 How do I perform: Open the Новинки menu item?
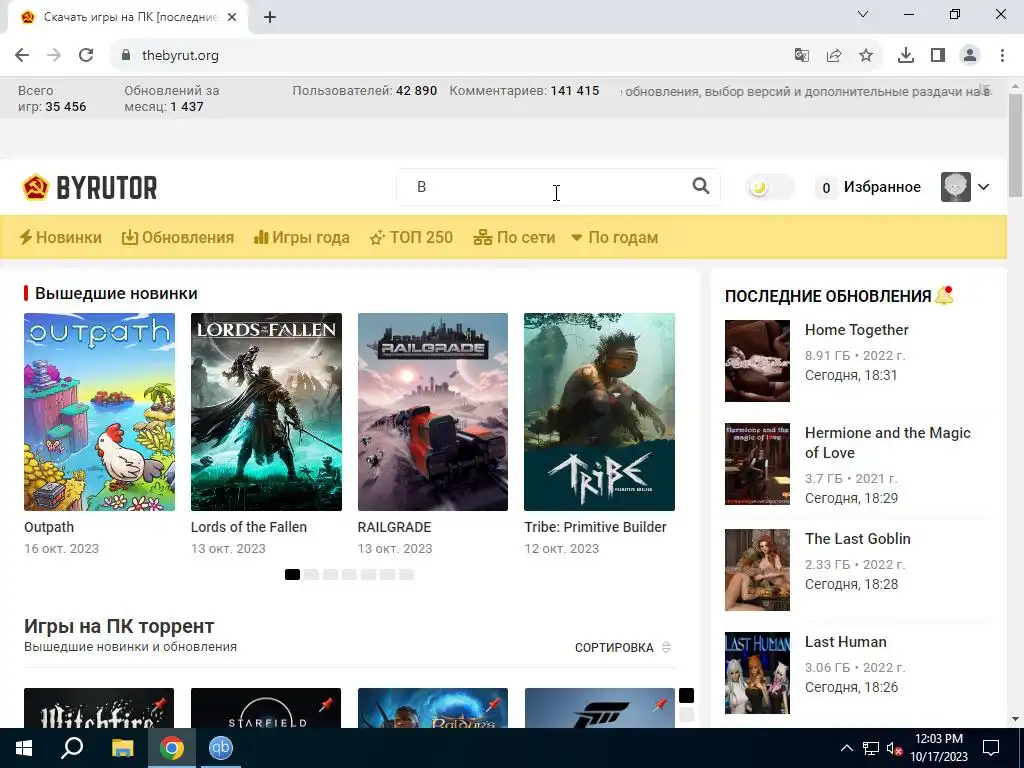(x=61, y=237)
